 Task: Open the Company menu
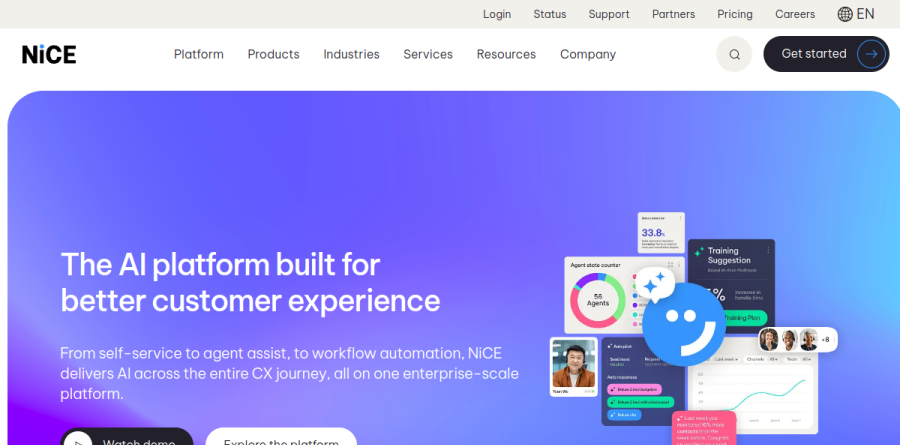click(x=588, y=55)
